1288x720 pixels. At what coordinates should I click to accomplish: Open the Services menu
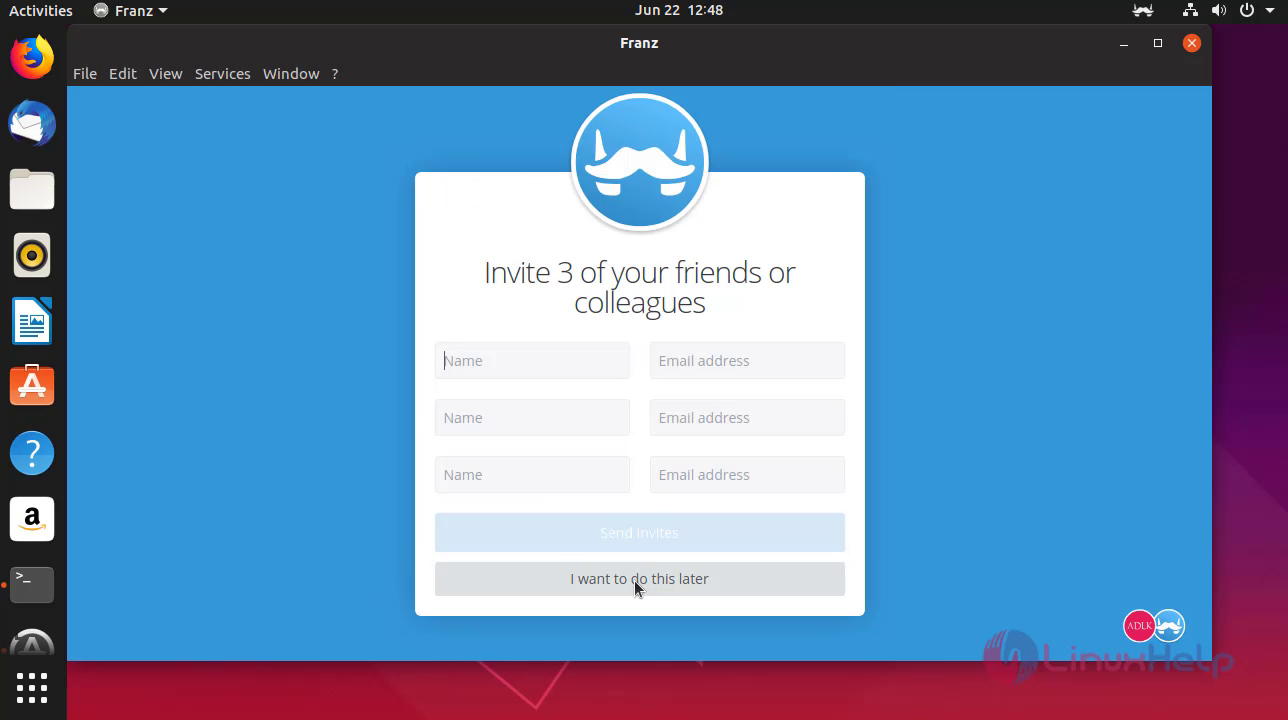223,74
